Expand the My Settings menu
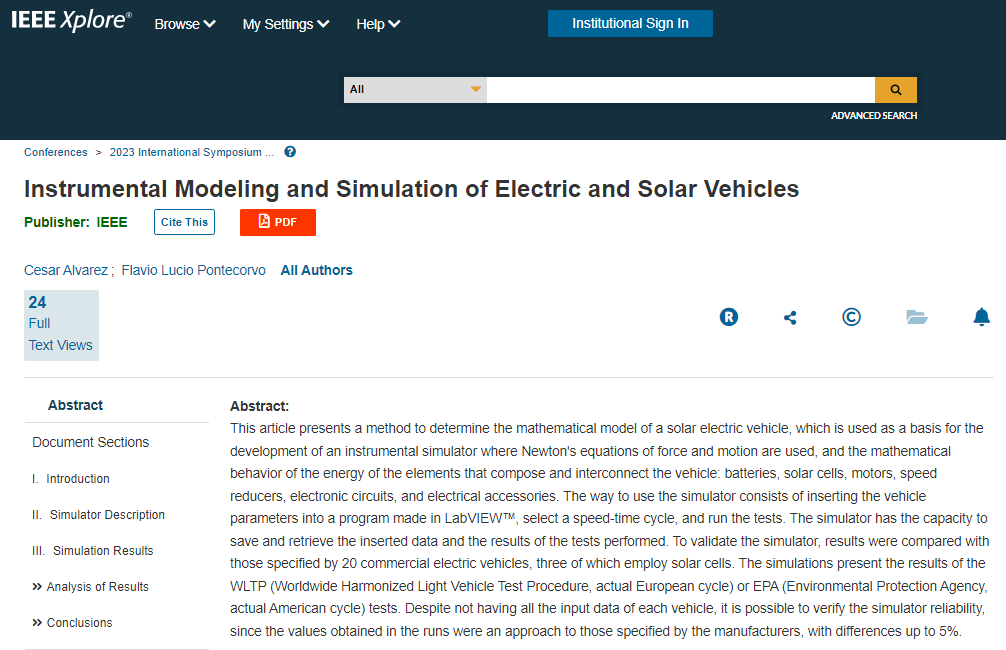1006x650 pixels. (x=286, y=24)
